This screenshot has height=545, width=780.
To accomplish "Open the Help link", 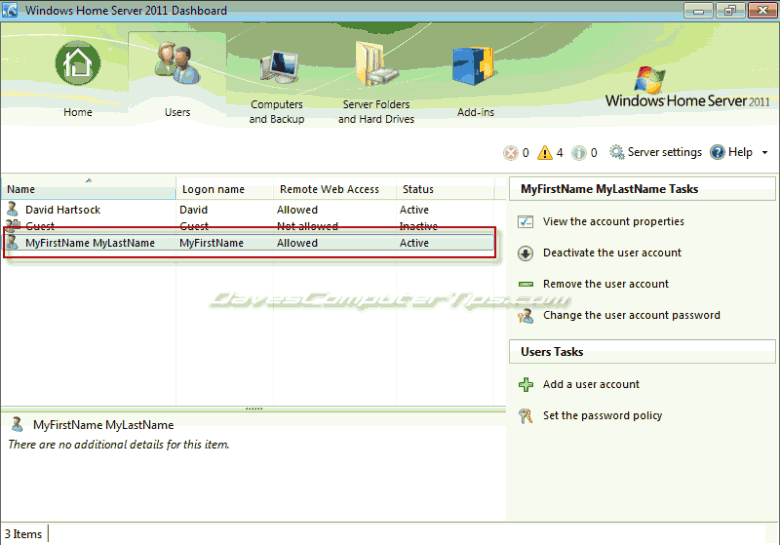I will [x=740, y=152].
